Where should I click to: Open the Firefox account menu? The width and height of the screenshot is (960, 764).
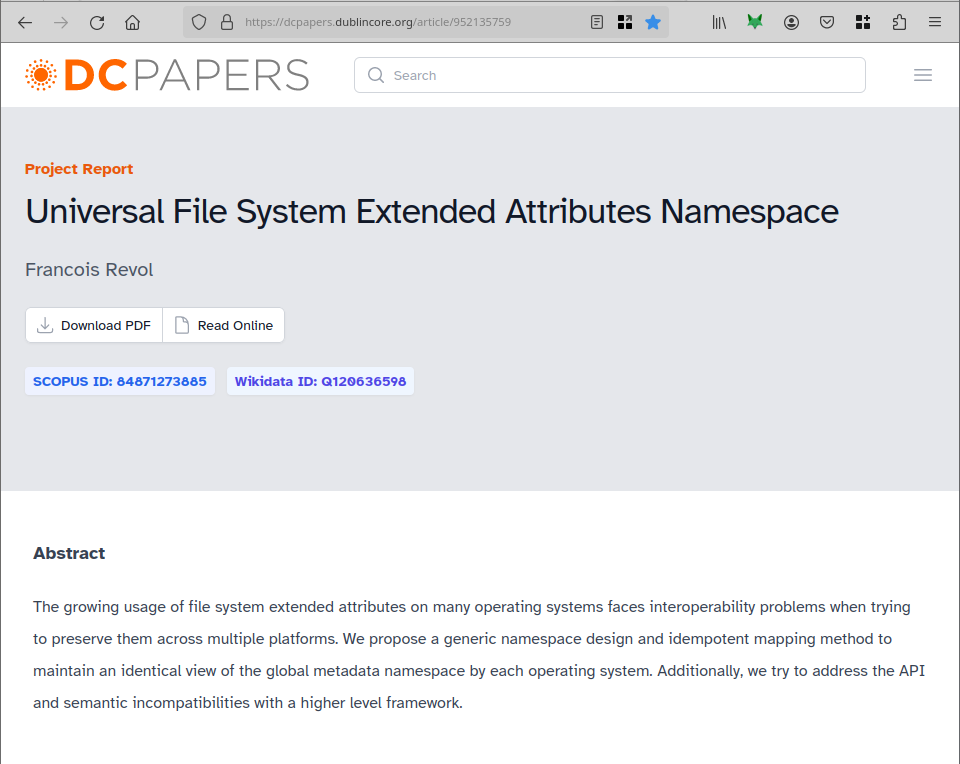pyautogui.click(x=791, y=22)
